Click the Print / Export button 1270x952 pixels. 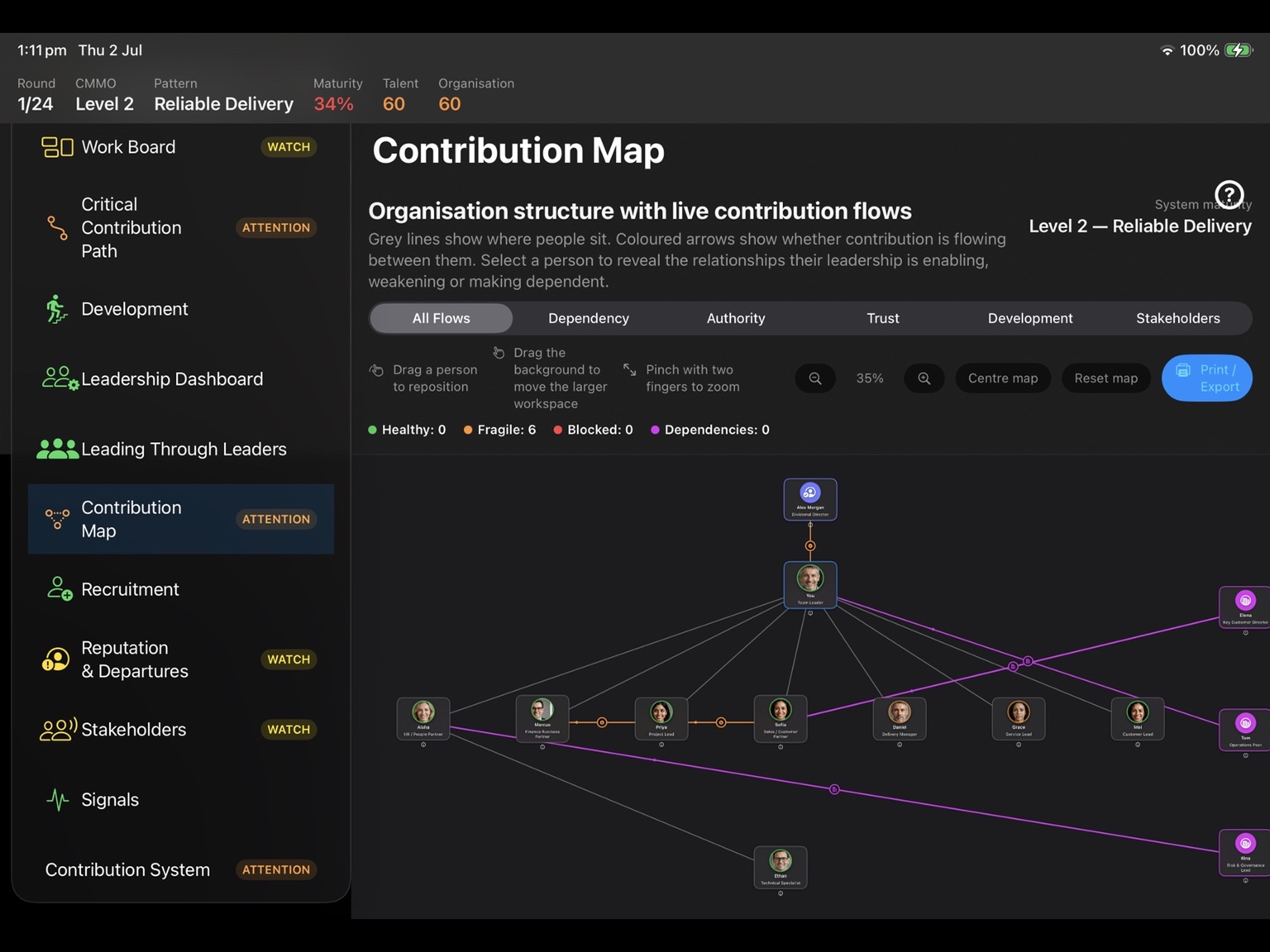click(x=1207, y=378)
